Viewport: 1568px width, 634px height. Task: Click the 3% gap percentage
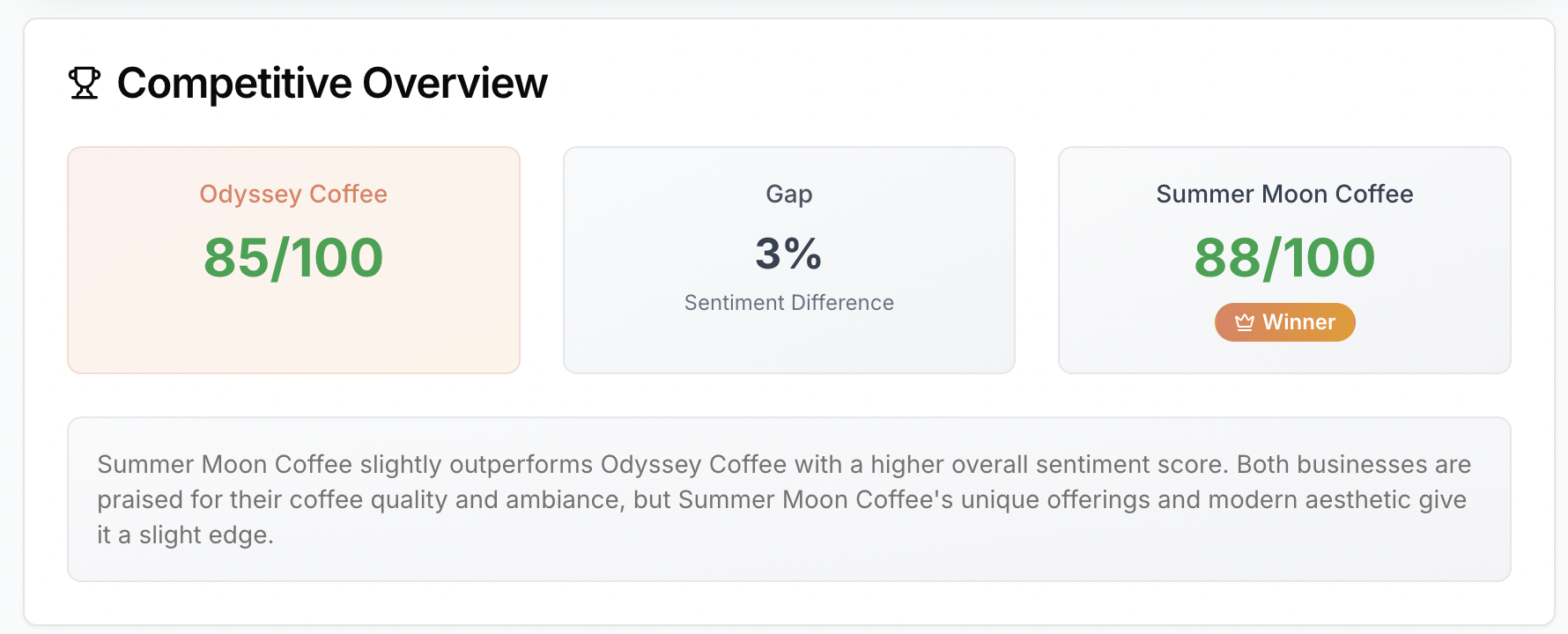[788, 254]
